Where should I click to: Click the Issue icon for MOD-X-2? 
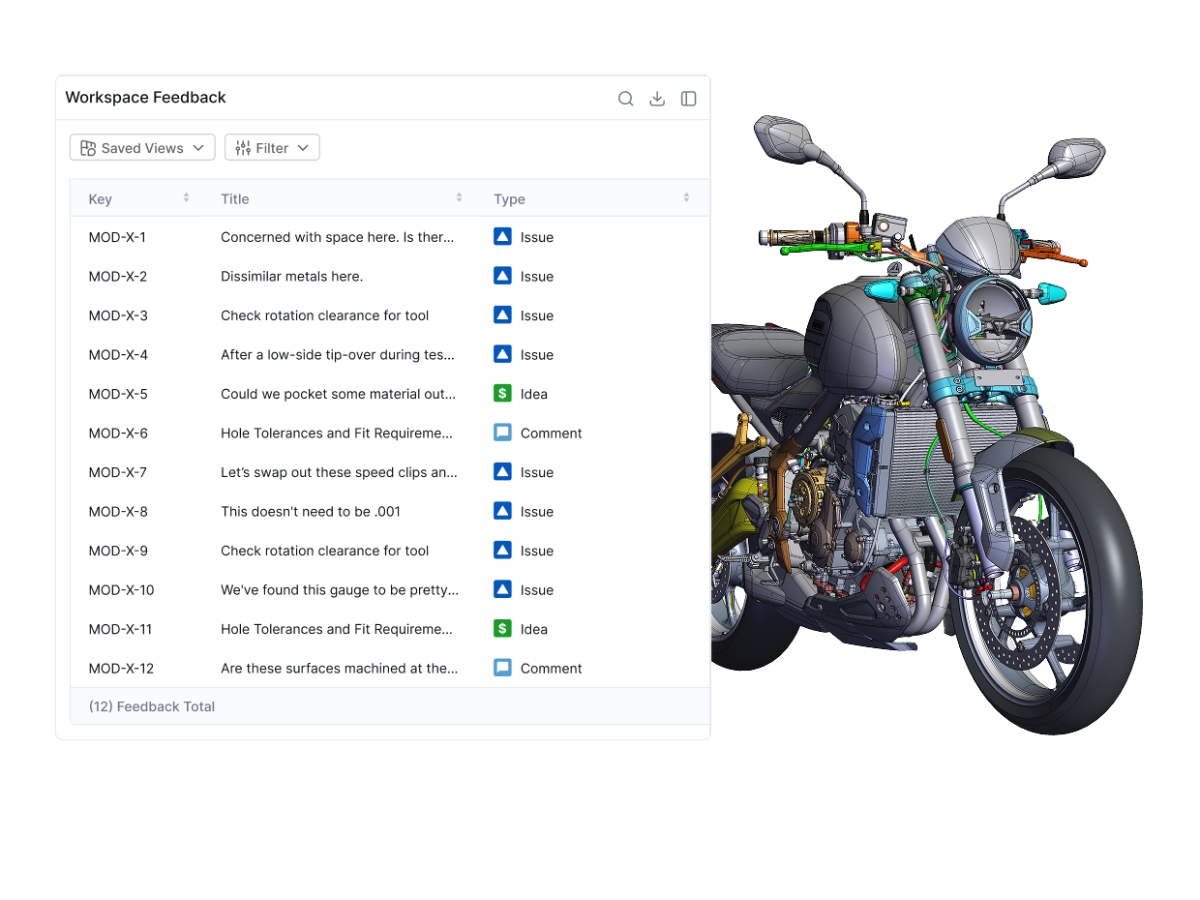pyautogui.click(x=503, y=276)
